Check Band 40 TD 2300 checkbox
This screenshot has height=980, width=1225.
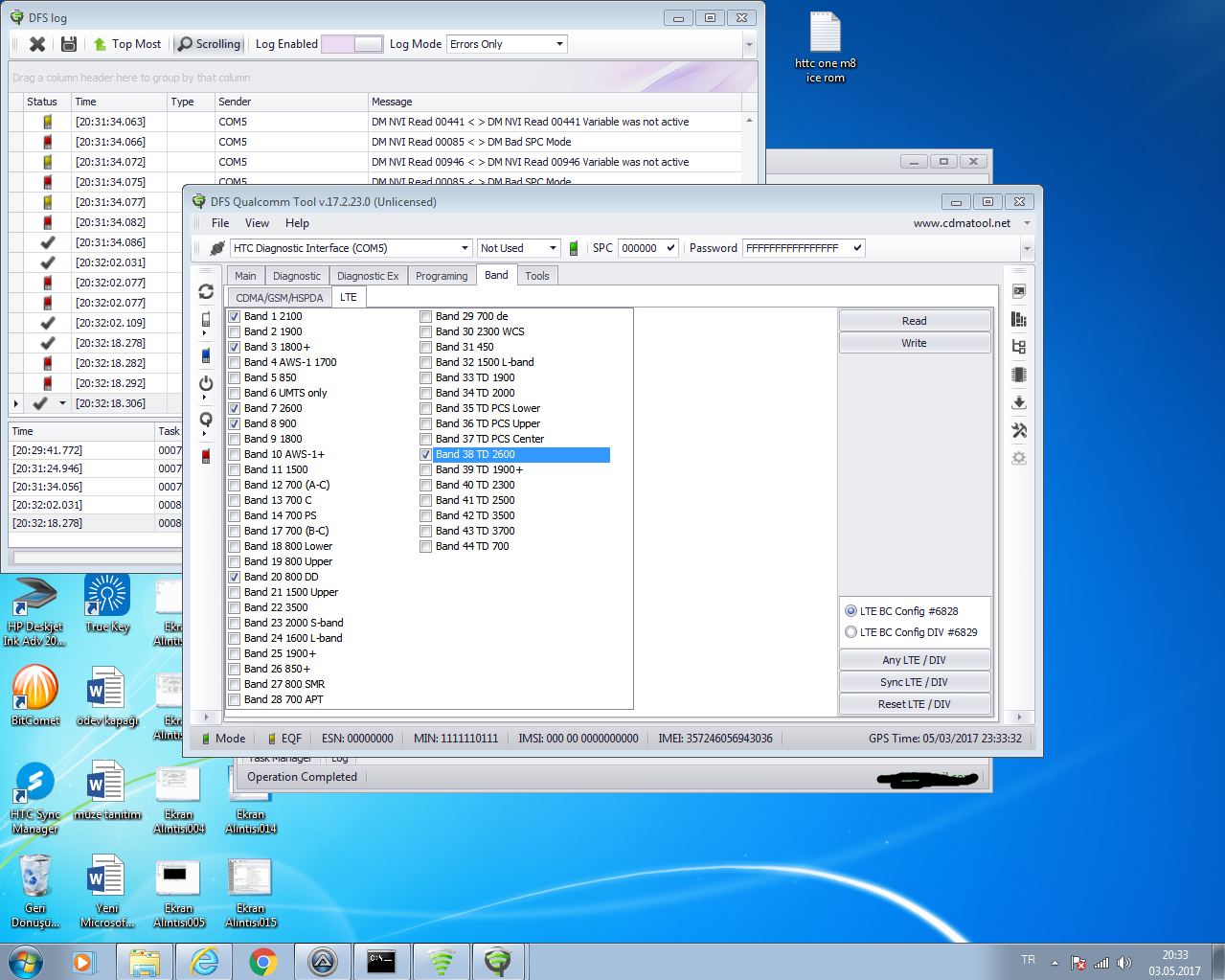(x=426, y=485)
